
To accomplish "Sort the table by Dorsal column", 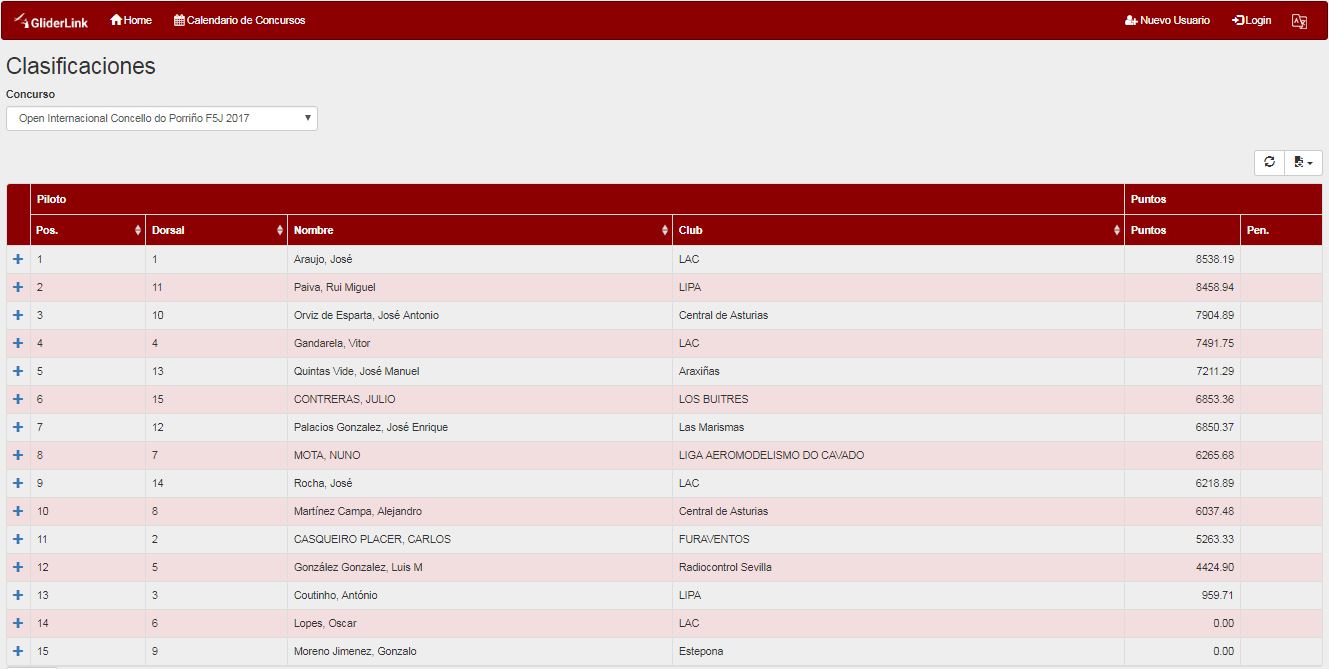I will (x=216, y=230).
